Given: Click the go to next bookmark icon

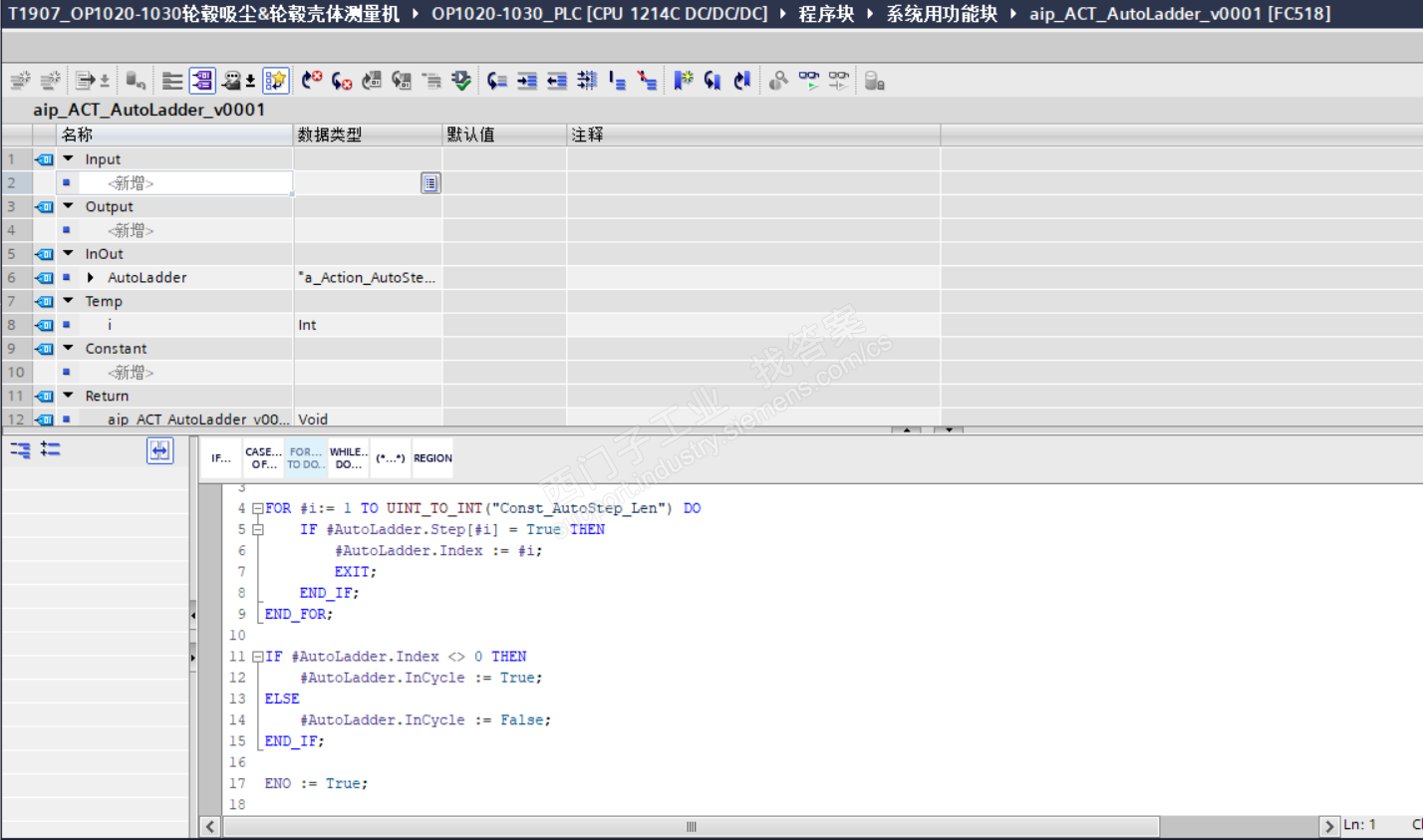Looking at the screenshot, I should 712,81.
